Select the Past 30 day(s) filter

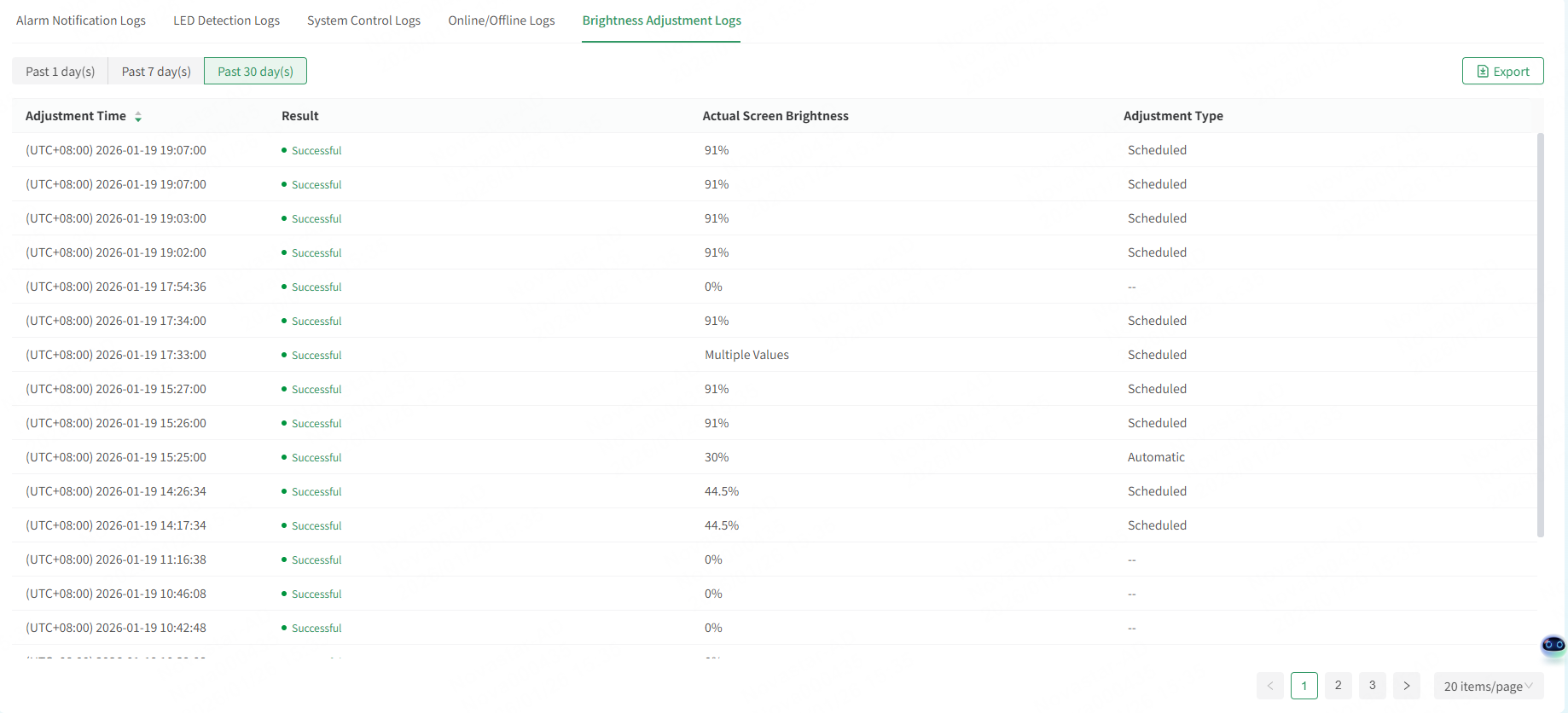point(255,72)
